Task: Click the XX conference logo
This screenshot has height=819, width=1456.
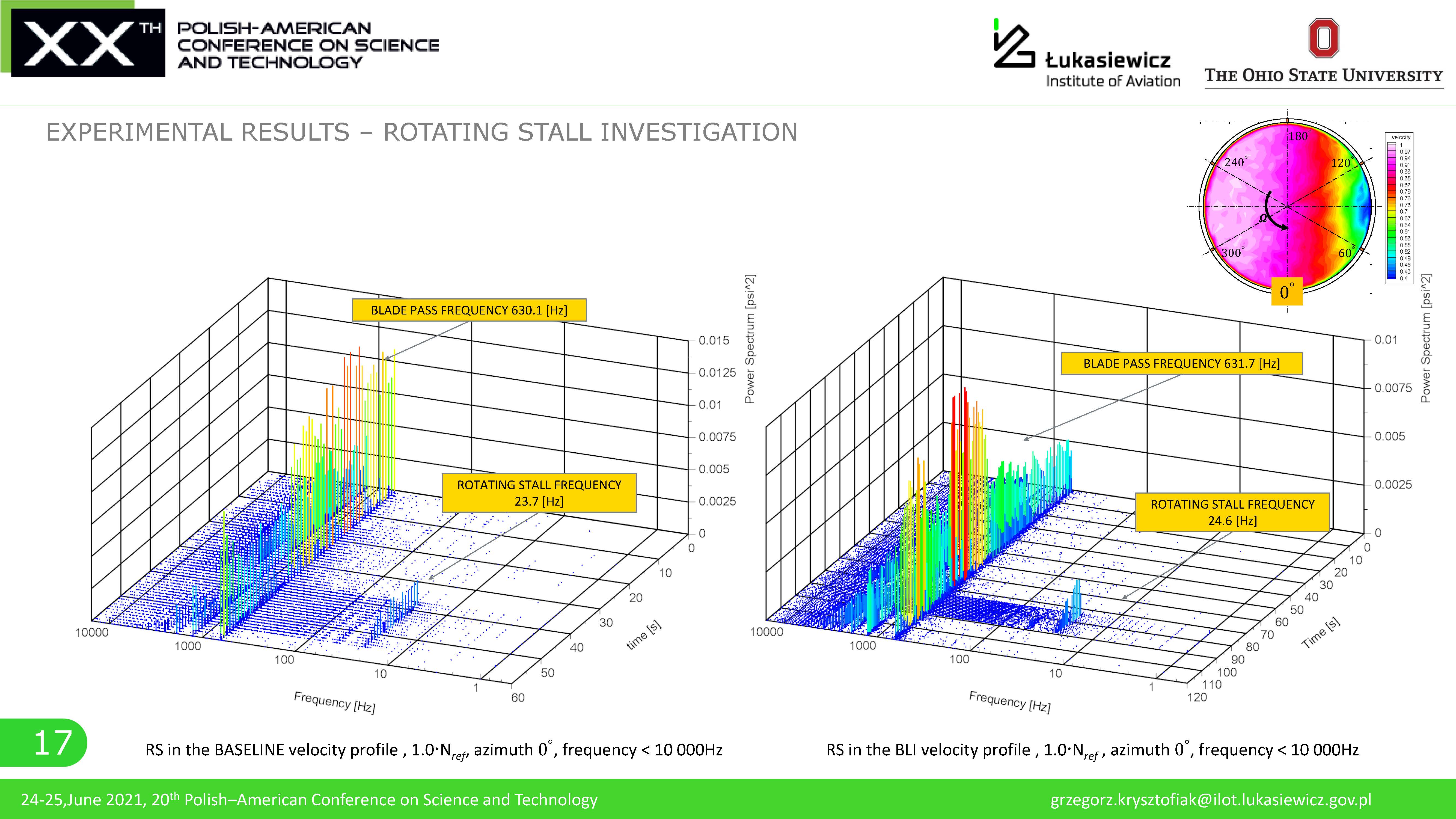Action: coord(88,43)
